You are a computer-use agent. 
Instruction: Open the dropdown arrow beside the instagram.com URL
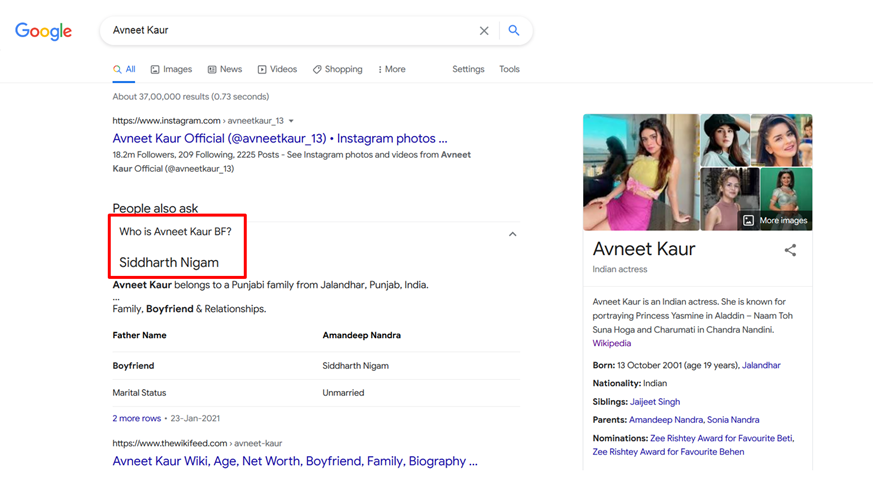291,121
